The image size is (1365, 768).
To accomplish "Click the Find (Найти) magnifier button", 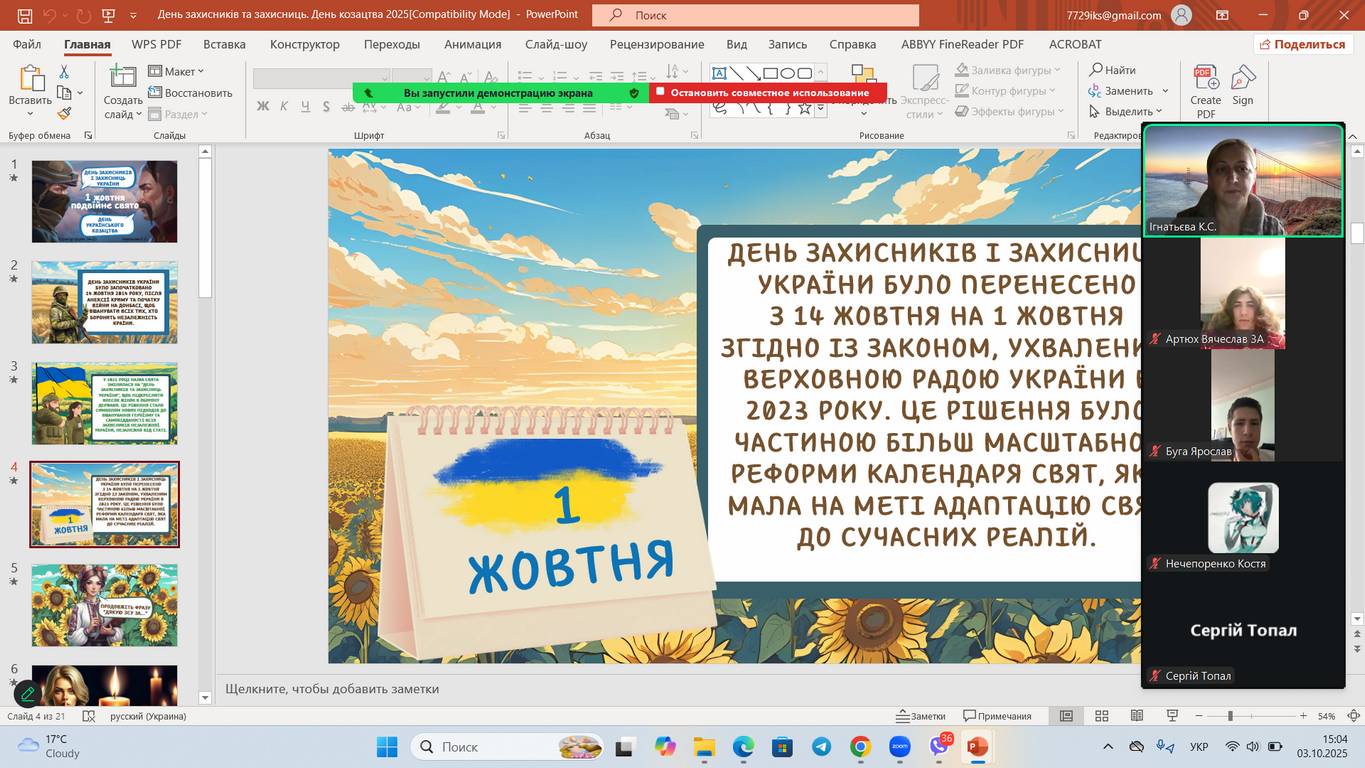I will [1112, 70].
